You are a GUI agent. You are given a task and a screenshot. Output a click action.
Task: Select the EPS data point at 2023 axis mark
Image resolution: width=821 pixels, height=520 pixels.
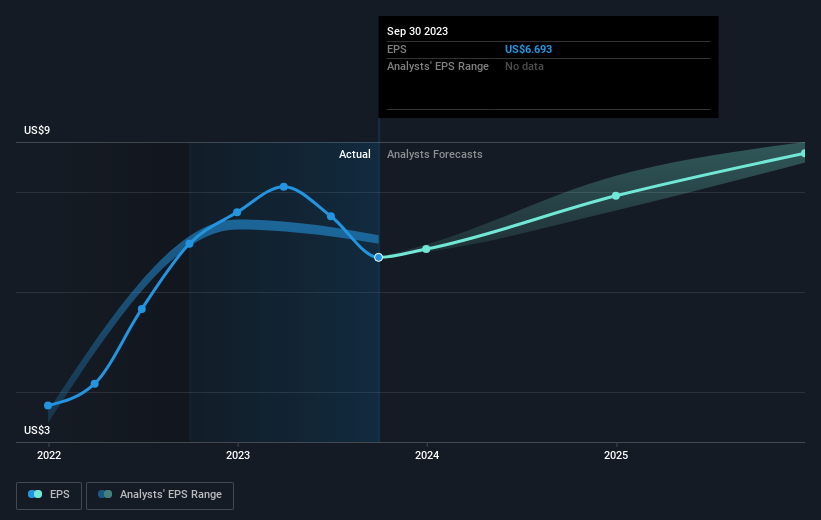point(237,212)
